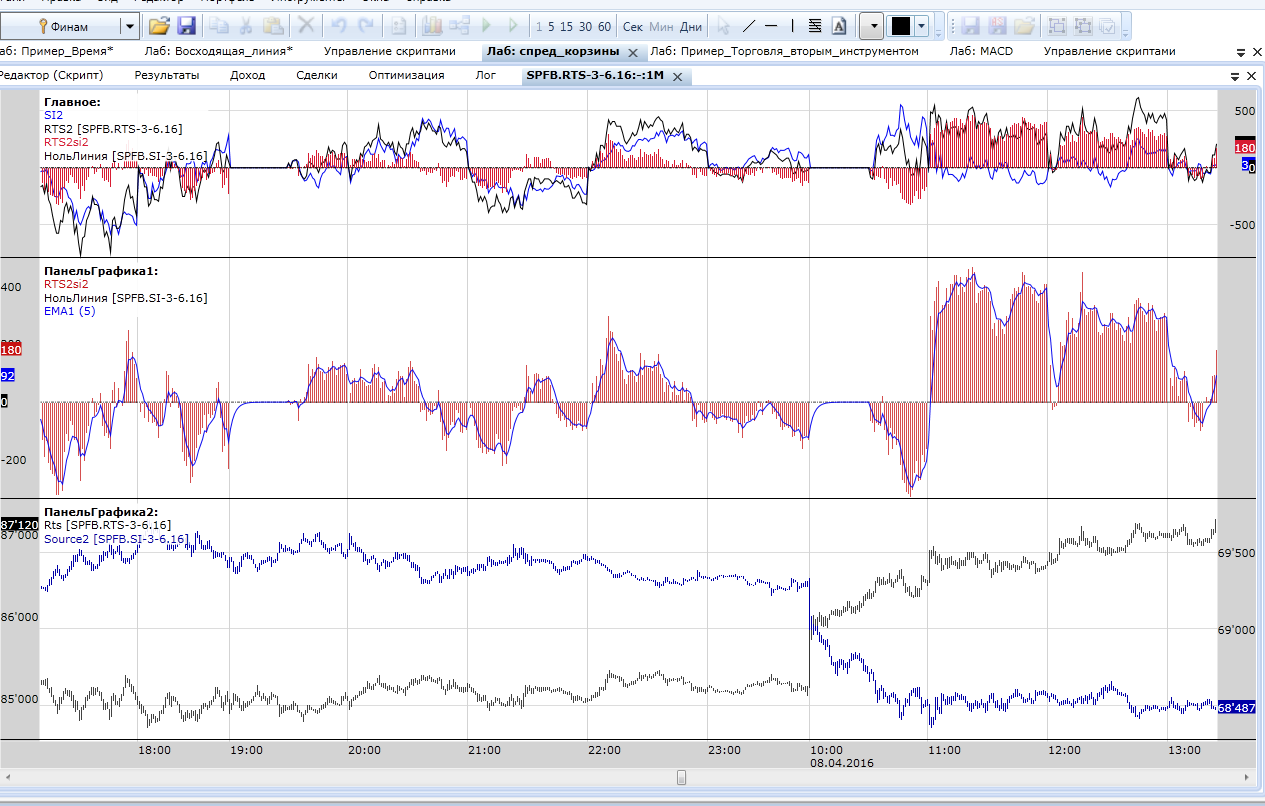
Task: Click the second green play arrow
Action: pyautogui.click(x=512, y=26)
